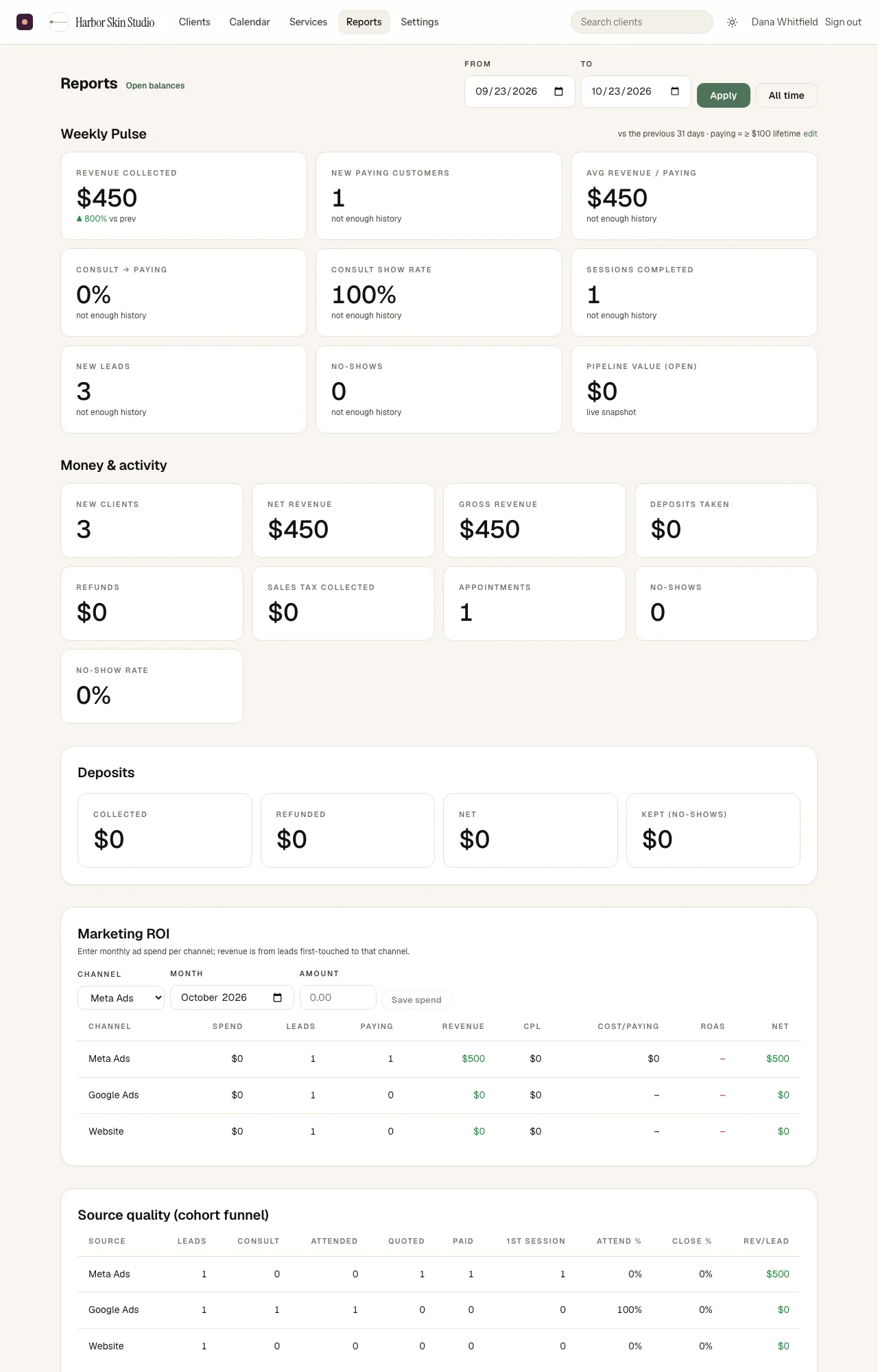The height and width of the screenshot is (1372, 878).
Task: Toggle the light/dark theme sun icon
Action: pyautogui.click(x=732, y=22)
